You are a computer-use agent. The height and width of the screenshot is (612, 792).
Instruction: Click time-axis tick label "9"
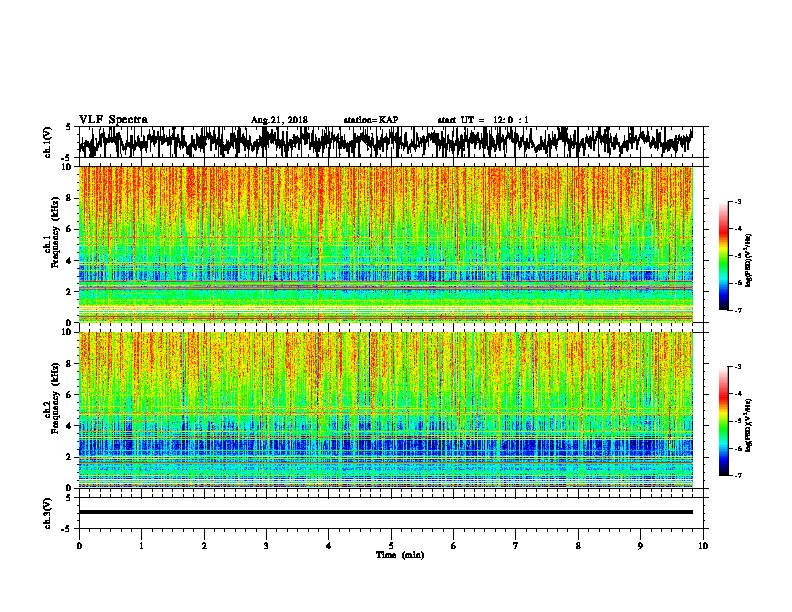click(x=640, y=546)
